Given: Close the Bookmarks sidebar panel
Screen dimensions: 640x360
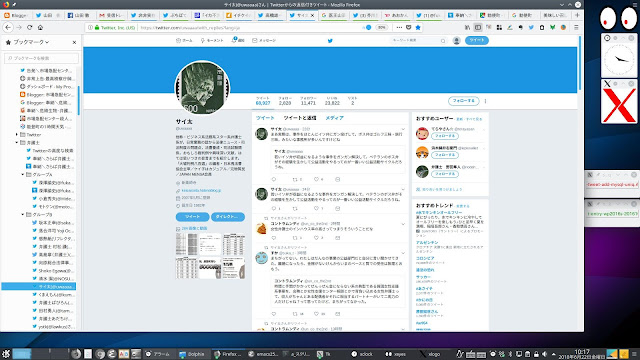Looking at the screenshot, I should [74, 42].
